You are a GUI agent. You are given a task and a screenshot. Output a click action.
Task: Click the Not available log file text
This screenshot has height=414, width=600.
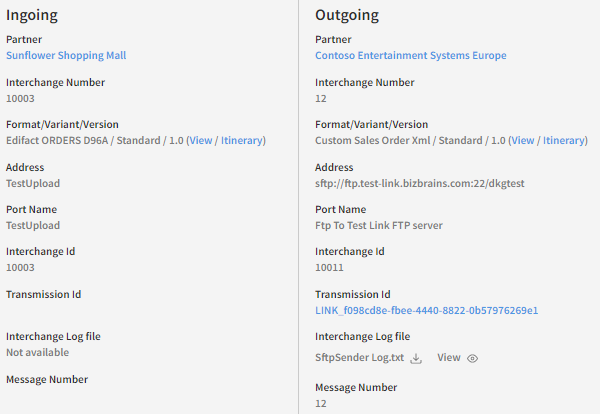tap(36, 353)
